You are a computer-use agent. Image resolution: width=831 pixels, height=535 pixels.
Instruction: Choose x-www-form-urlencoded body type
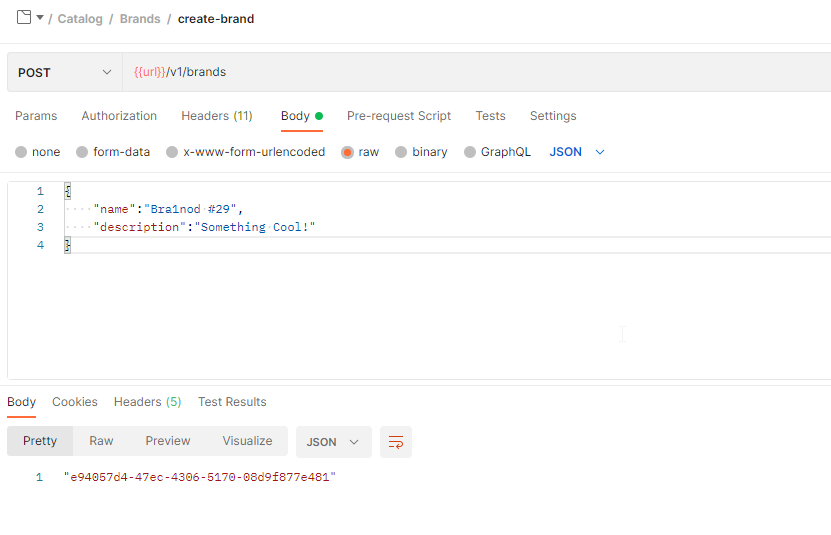172,152
